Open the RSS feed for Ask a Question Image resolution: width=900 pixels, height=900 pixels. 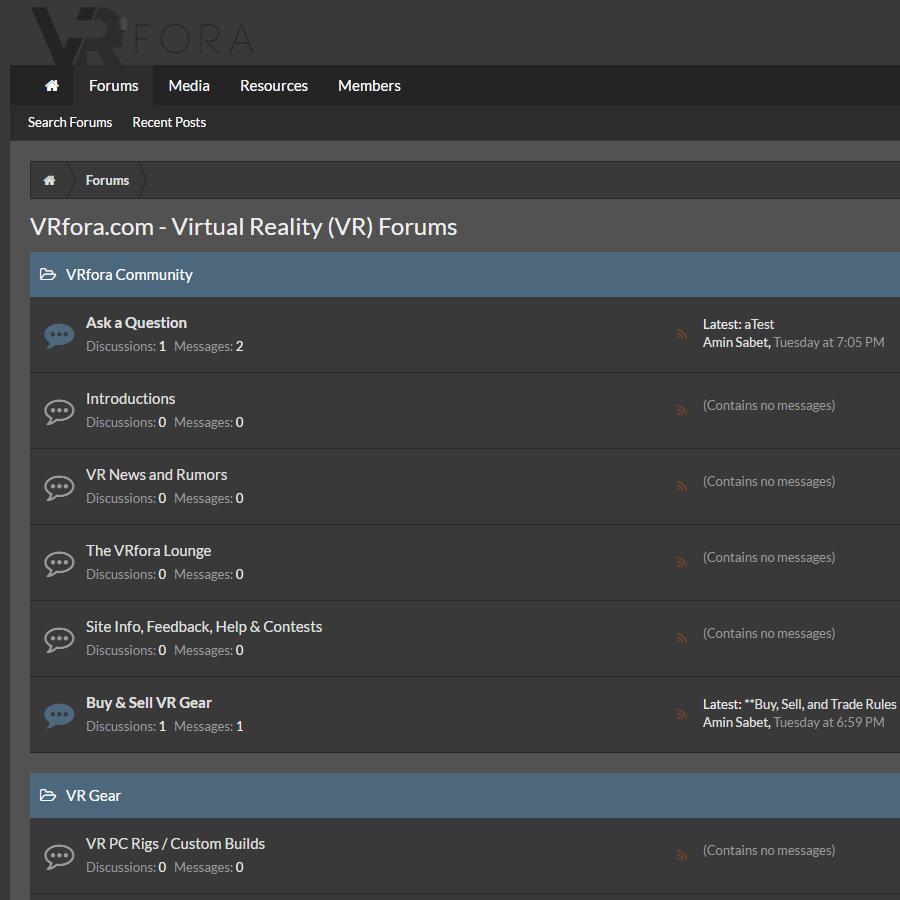click(682, 335)
